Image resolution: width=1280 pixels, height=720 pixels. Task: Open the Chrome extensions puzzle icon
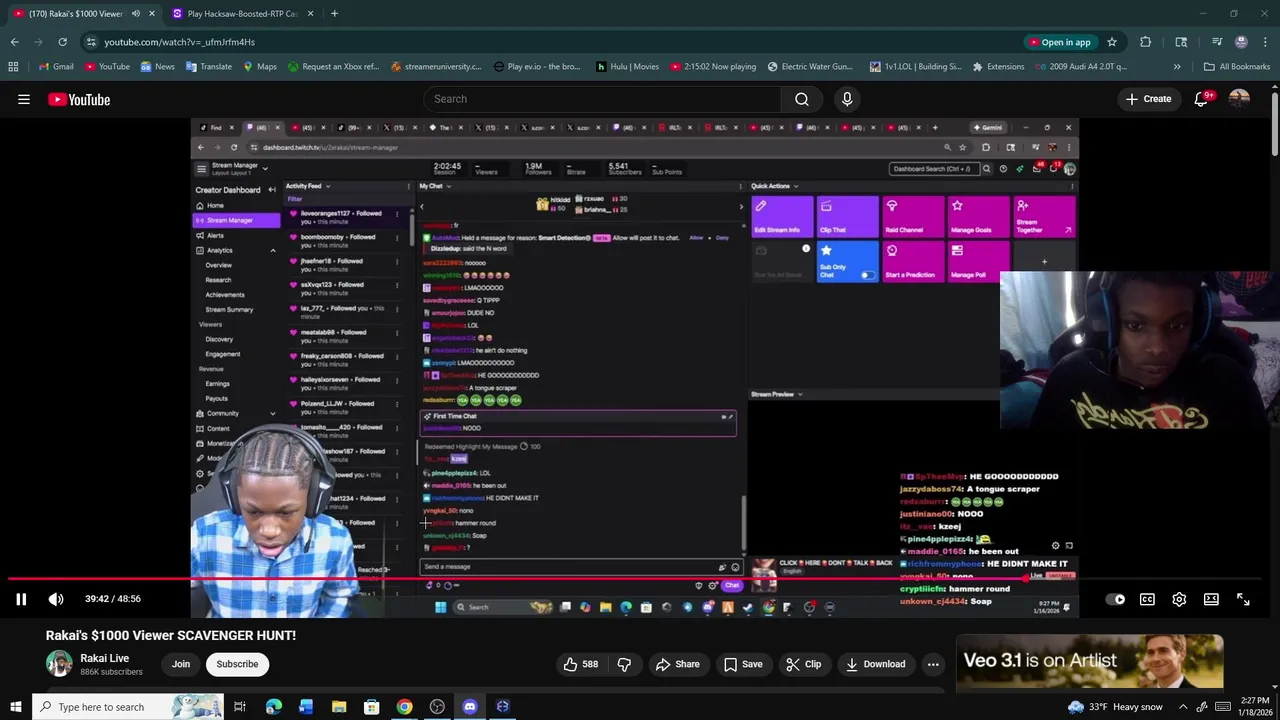pos(1145,42)
